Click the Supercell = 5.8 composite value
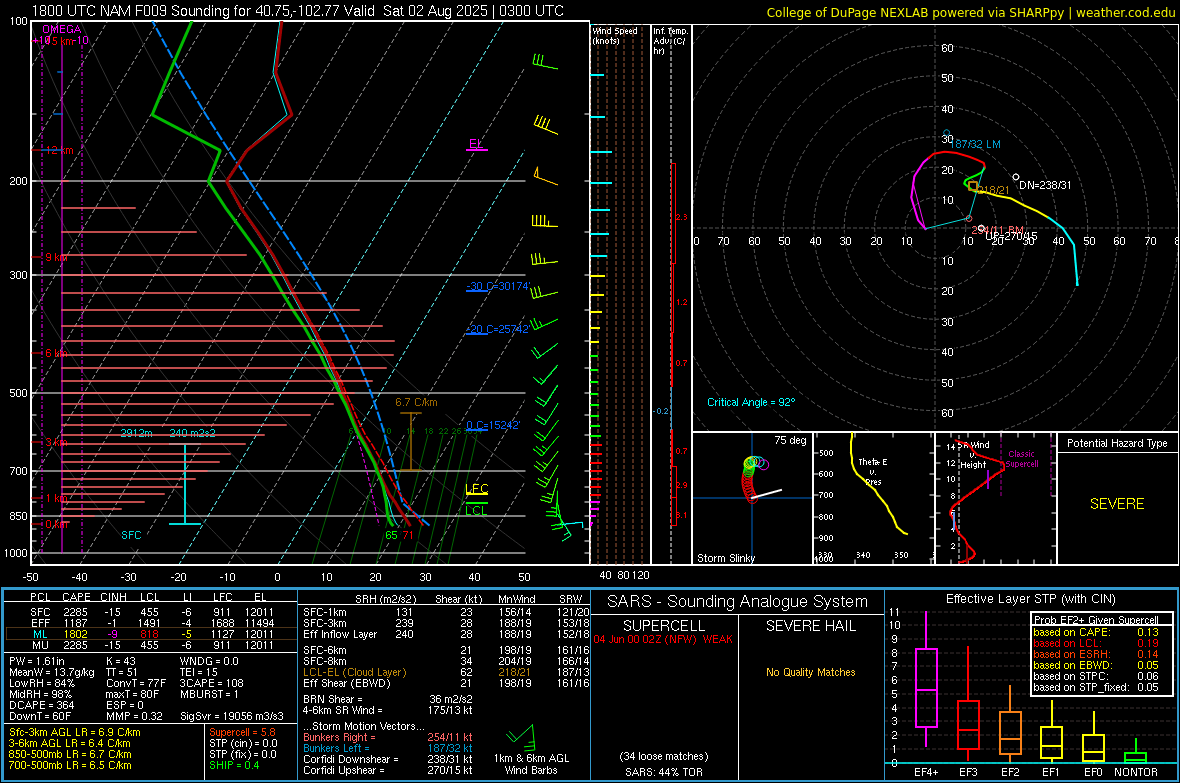Viewport: 1180px width, 783px height. (242, 732)
